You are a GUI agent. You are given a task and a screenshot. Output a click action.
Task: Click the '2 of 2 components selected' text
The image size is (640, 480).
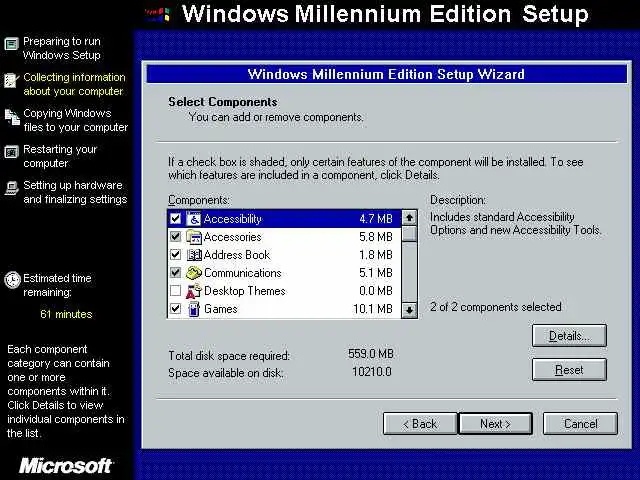[x=496, y=307]
